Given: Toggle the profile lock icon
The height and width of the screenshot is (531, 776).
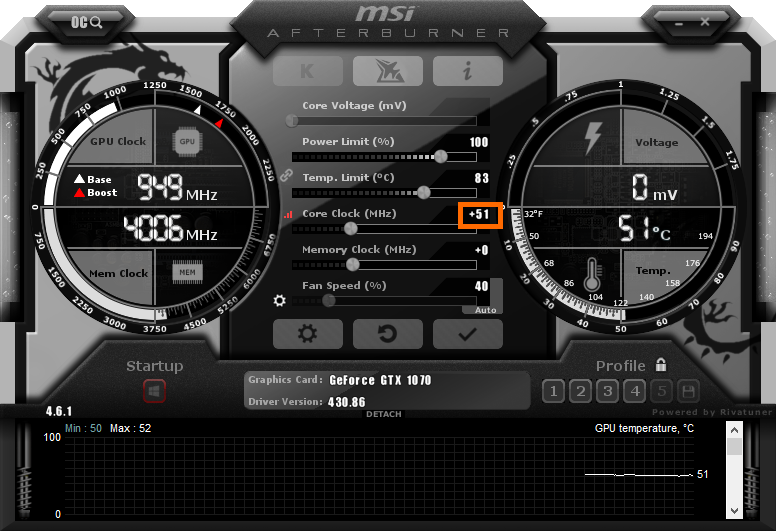Looking at the screenshot, I should (x=660, y=365).
